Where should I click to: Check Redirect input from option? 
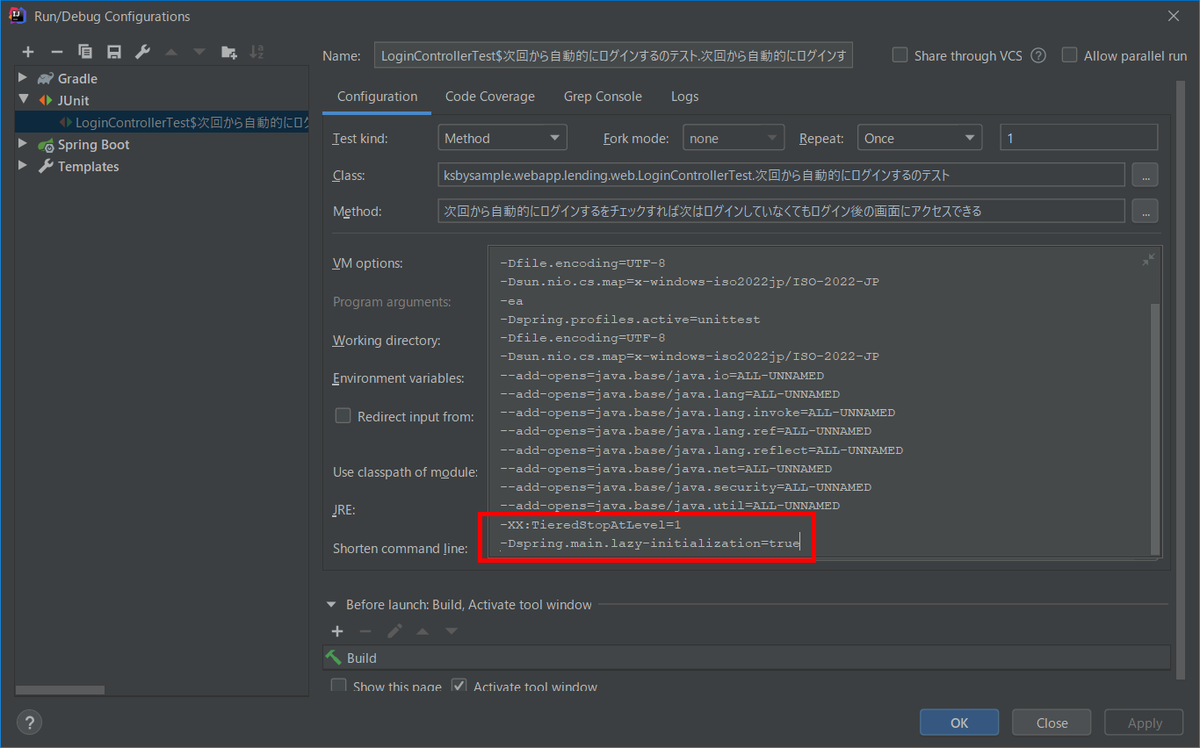[344, 416]
